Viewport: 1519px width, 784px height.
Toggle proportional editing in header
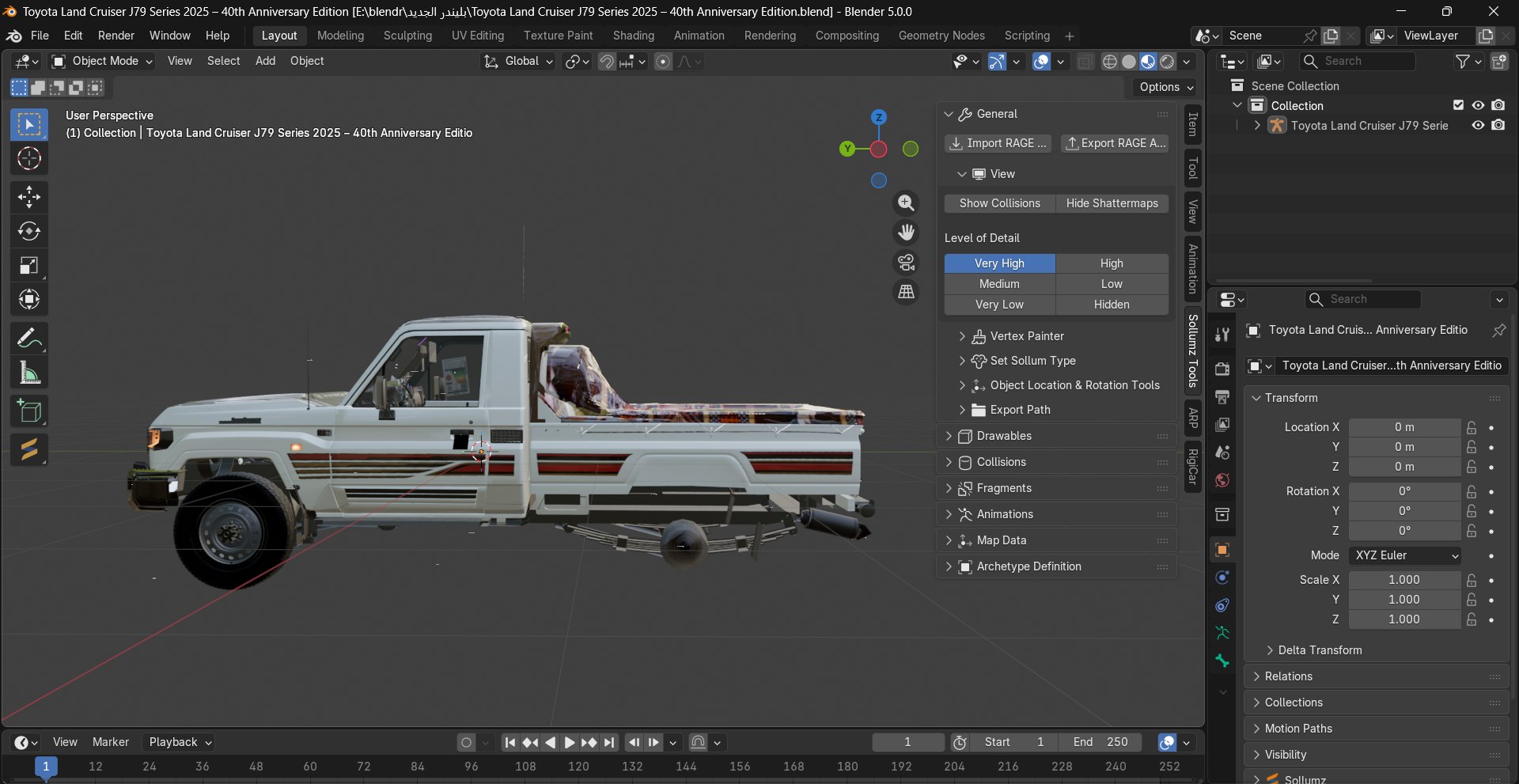664,62
